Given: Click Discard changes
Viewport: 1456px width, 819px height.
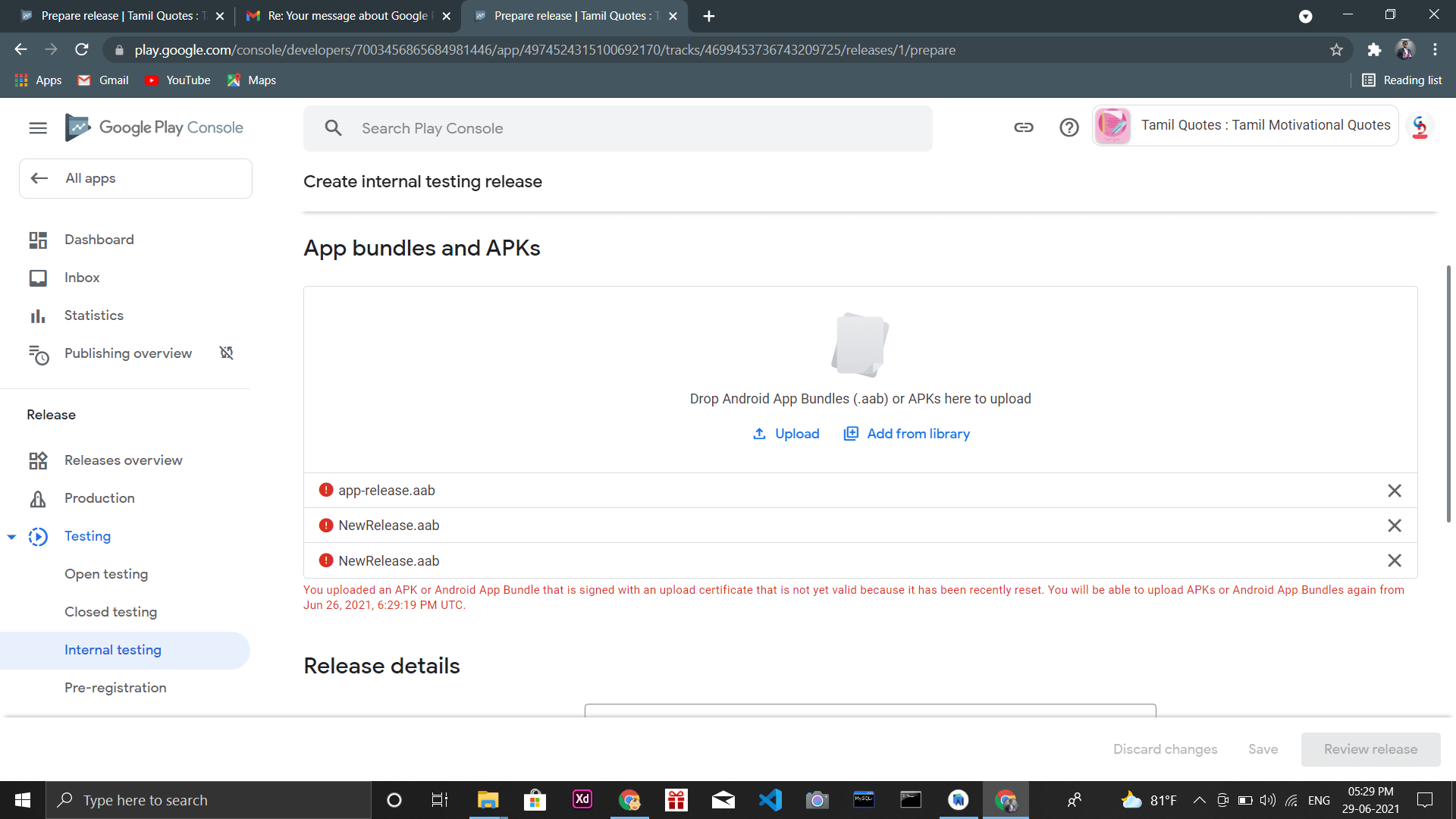Looking at the screenshot, I should 1166,748.
